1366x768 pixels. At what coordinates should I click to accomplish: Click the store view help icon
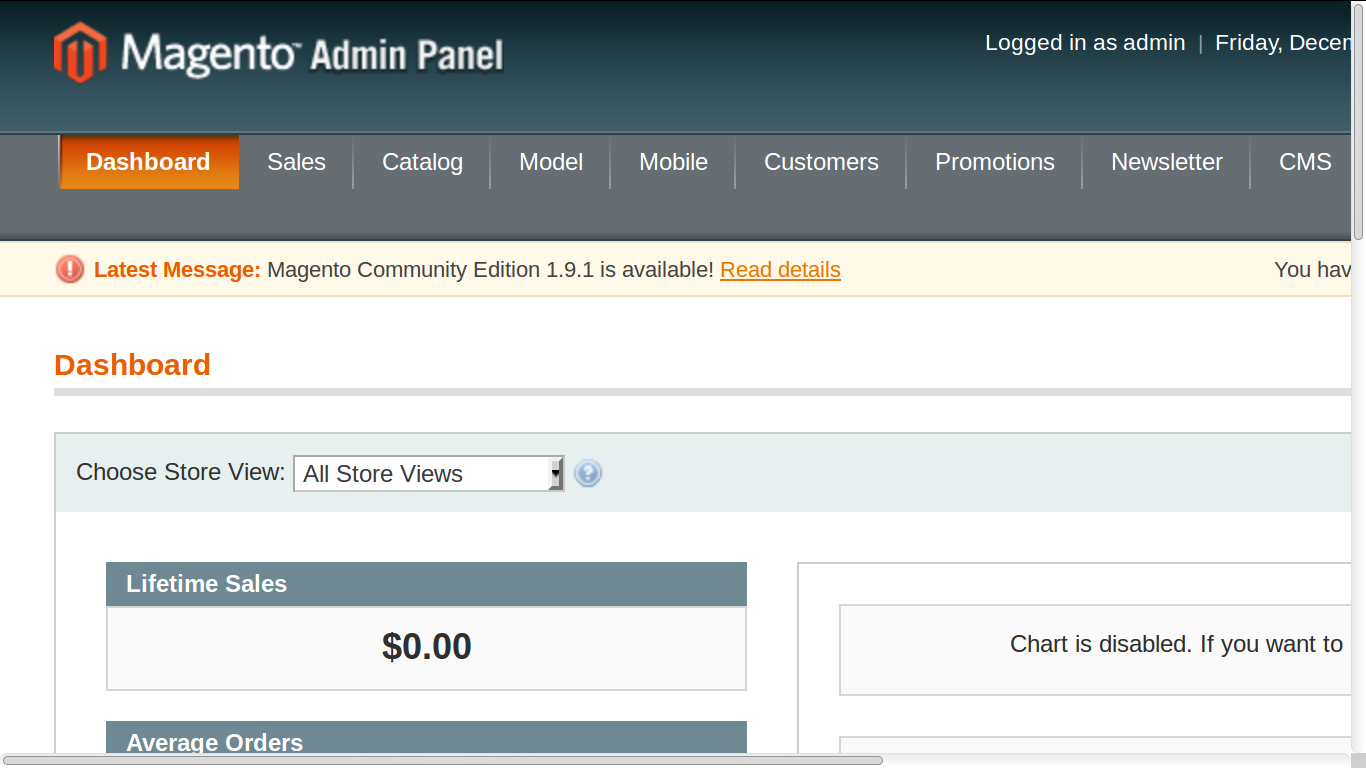pos(588,473)
